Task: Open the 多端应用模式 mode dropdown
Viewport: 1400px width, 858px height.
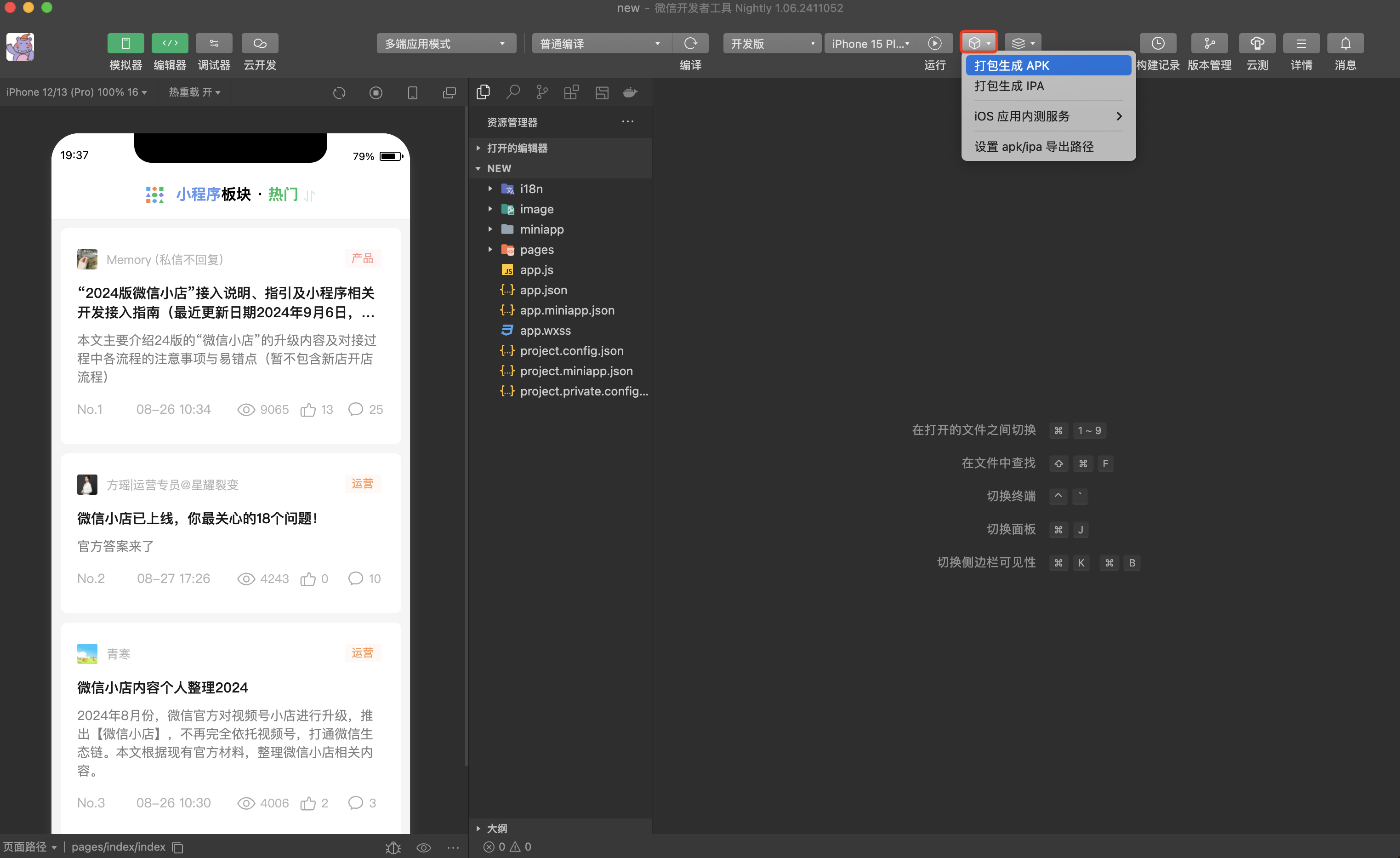Action: pos(446,44)
